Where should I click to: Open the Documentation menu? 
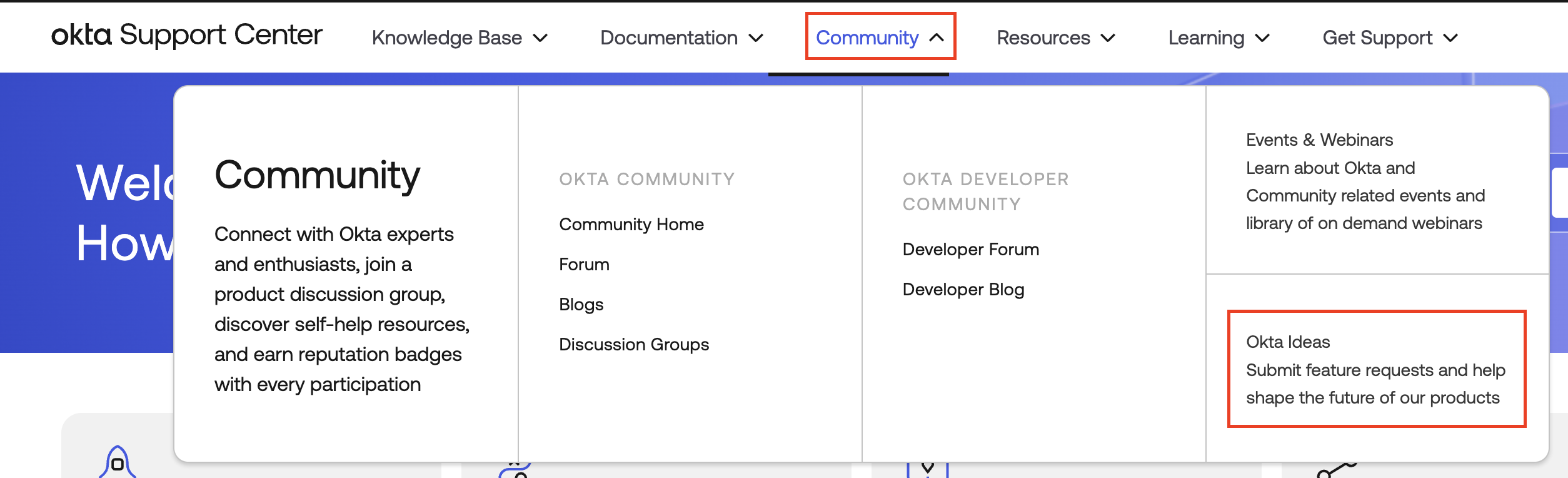tap(681, 38)
